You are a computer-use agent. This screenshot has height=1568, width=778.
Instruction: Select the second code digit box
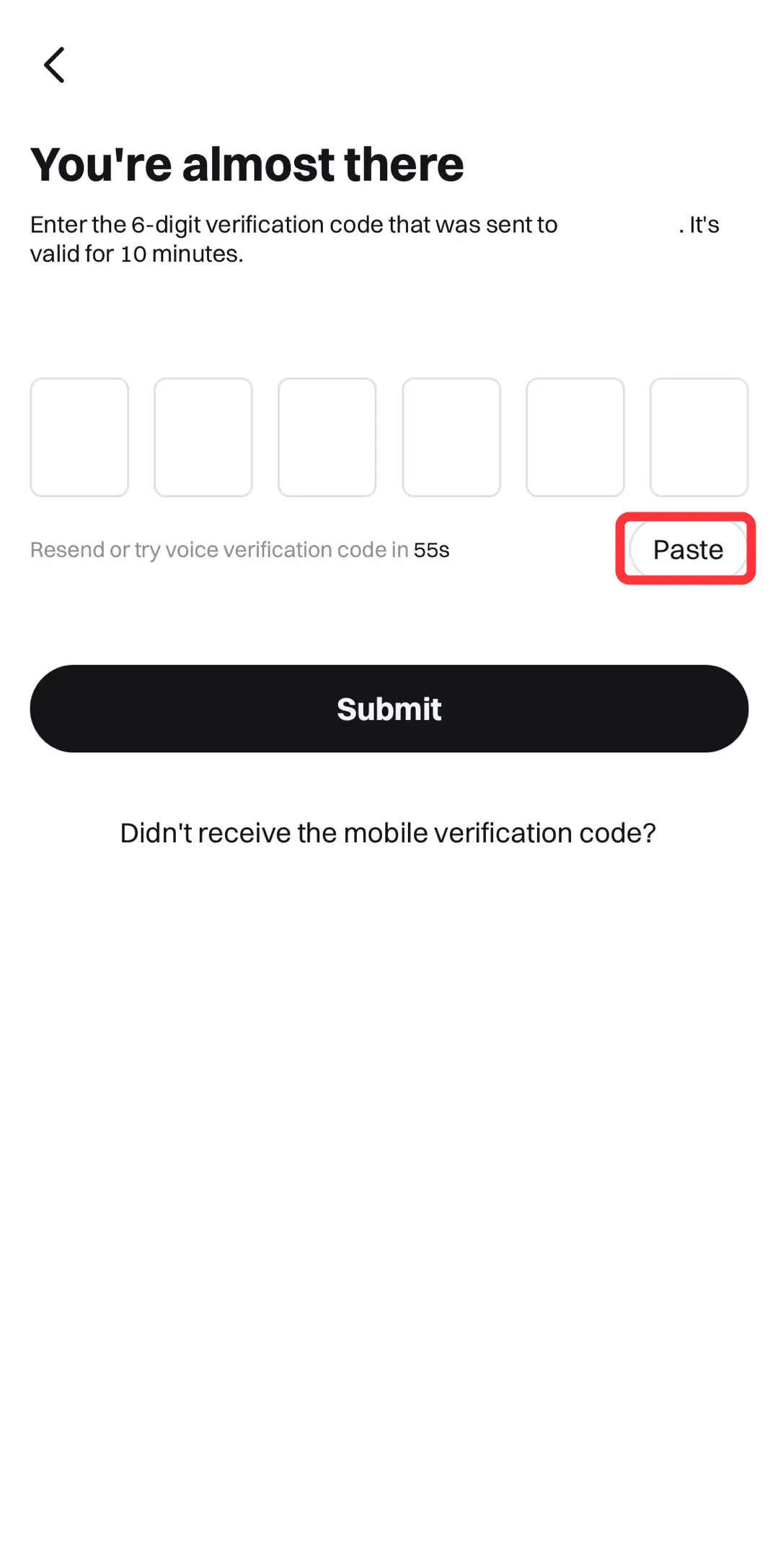click(x=203, y=437)
